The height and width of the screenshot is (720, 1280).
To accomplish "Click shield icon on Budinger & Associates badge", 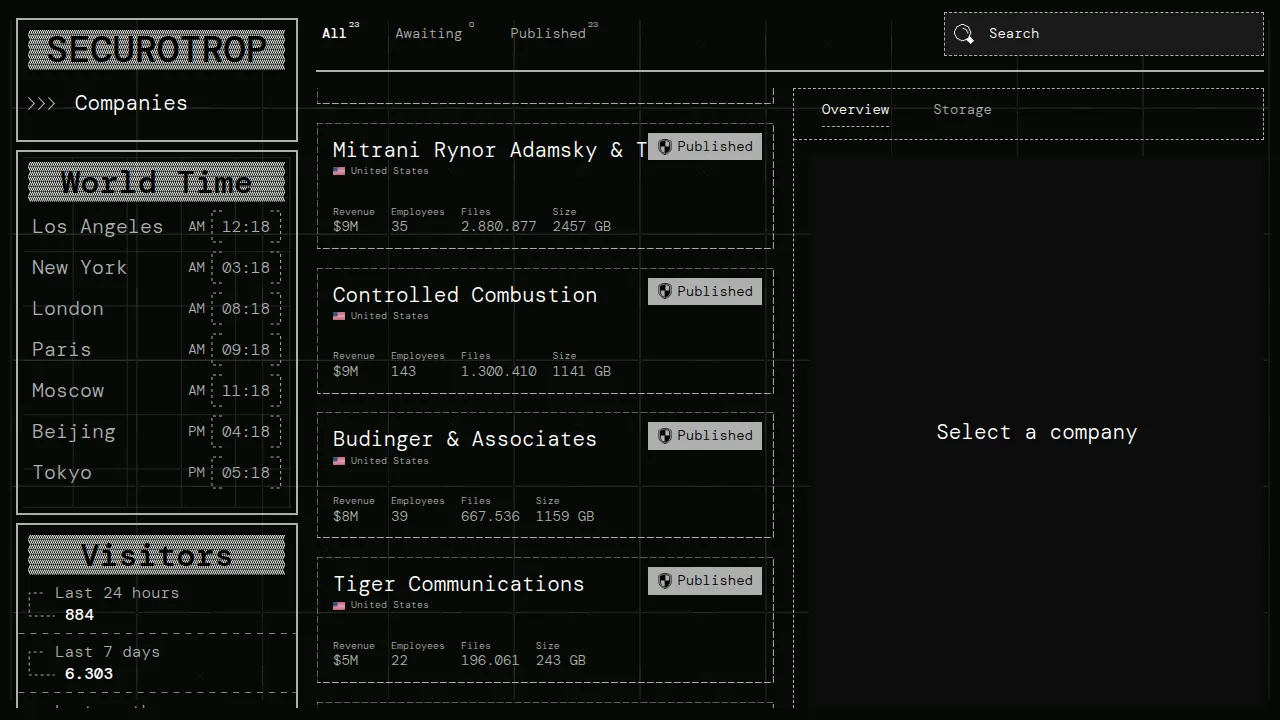I will tap(665, 435).
